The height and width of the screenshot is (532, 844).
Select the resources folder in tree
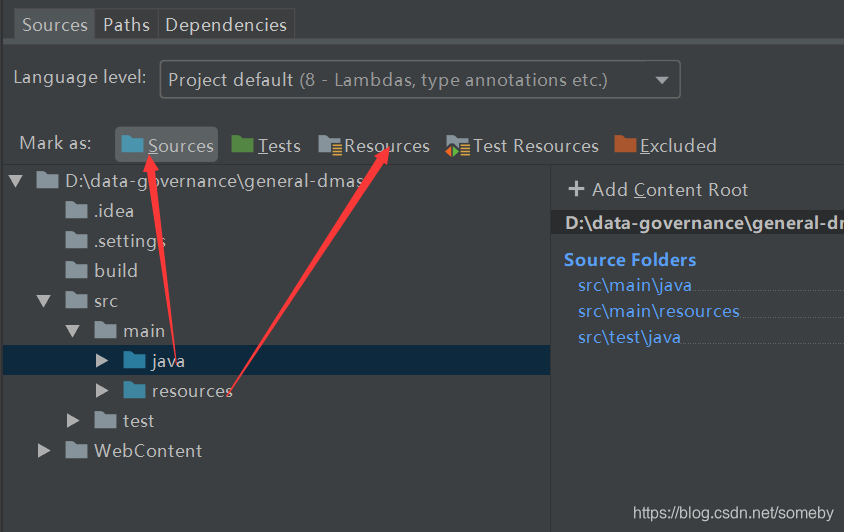(x=192, y=391)
